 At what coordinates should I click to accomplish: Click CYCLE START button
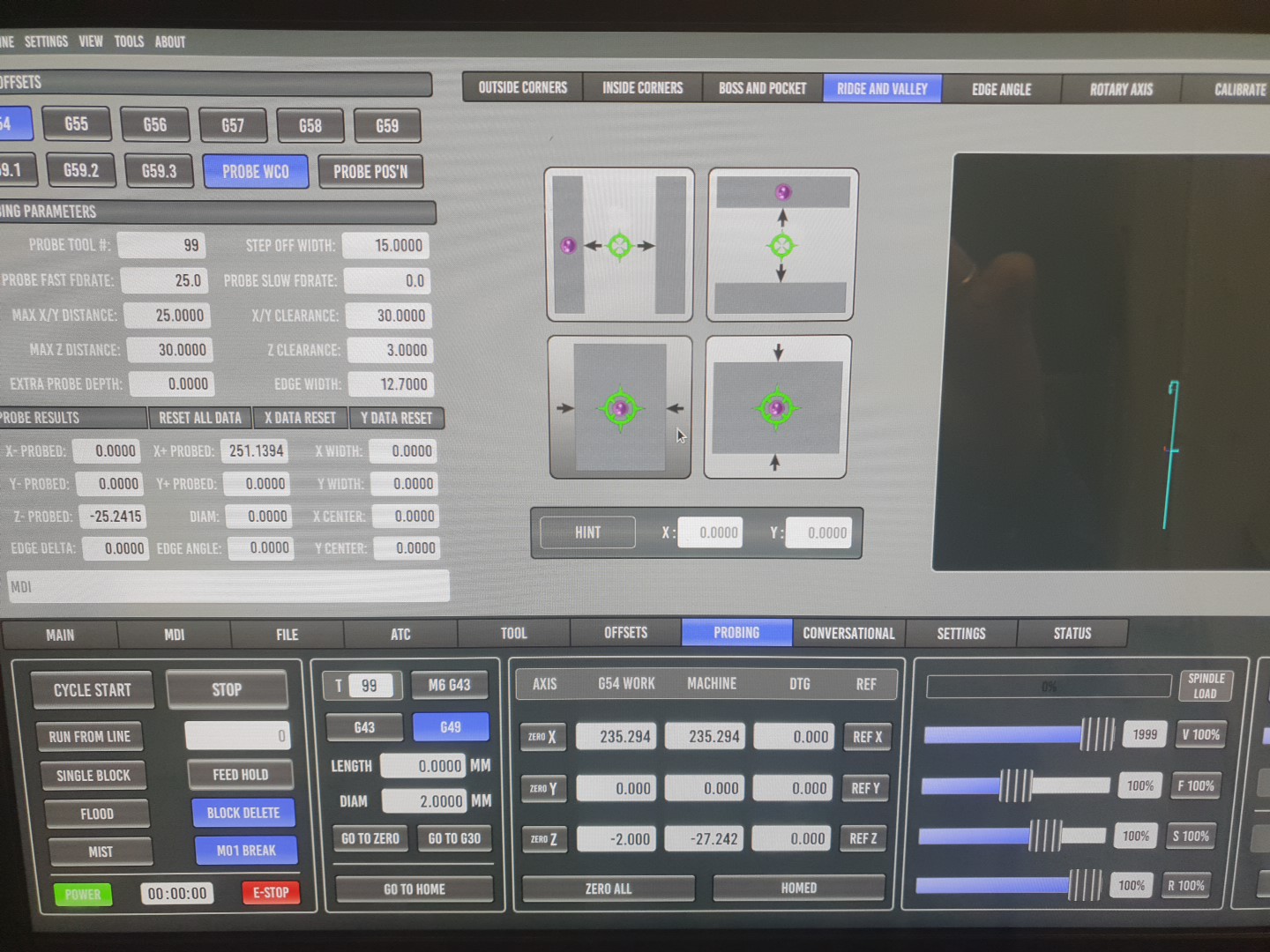(x=92, y=690)
